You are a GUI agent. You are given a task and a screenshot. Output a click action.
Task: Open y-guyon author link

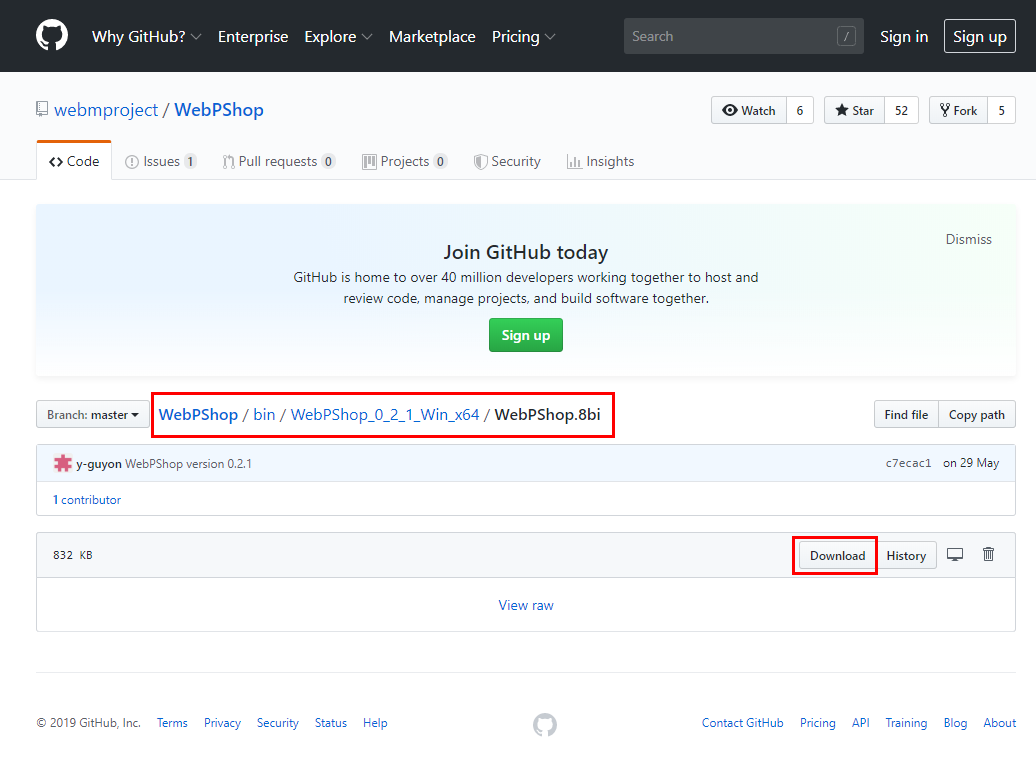pyautogui.click(x=98, y=464)
